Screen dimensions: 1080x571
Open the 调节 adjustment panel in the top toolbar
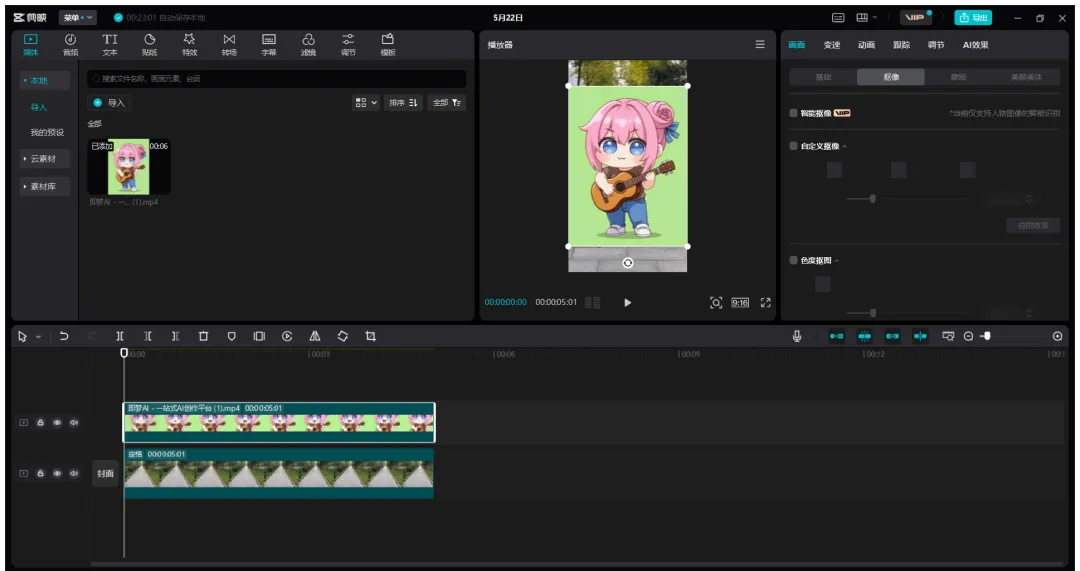[x=349, y=44]
